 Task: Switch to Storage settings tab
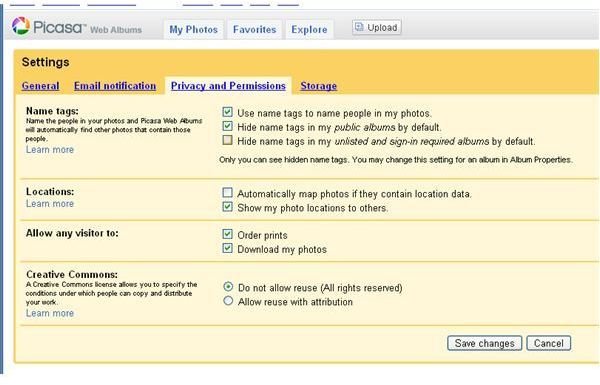(x=319, y=86)
